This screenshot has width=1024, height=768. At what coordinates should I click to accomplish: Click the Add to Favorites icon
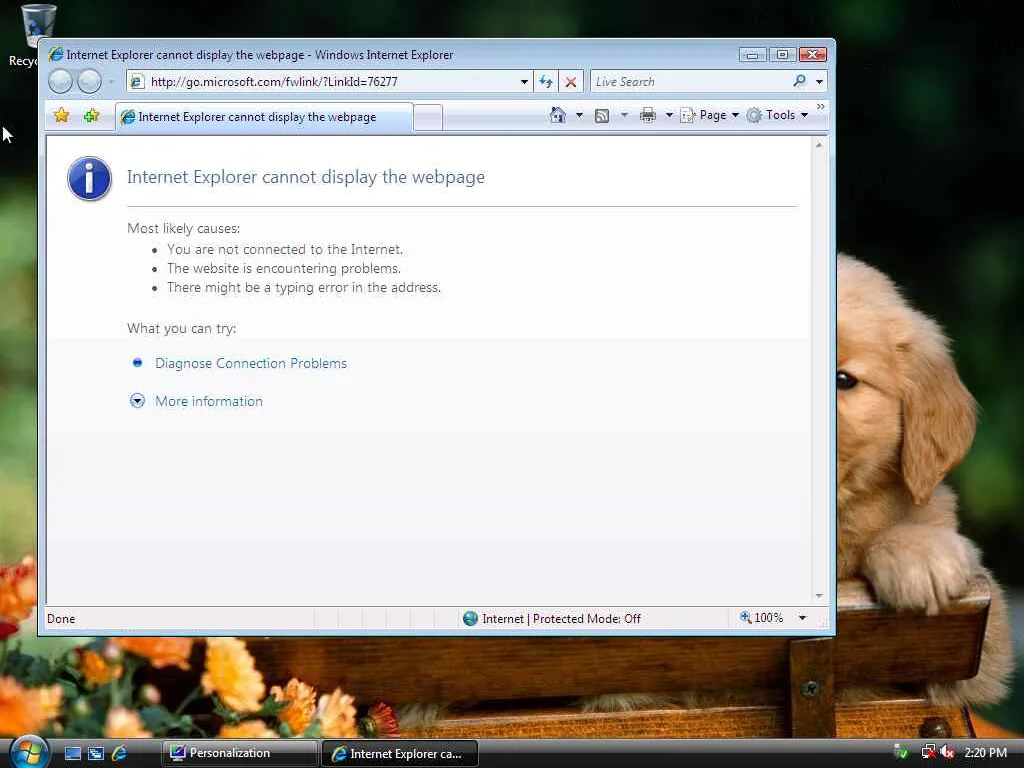[91, 116]
